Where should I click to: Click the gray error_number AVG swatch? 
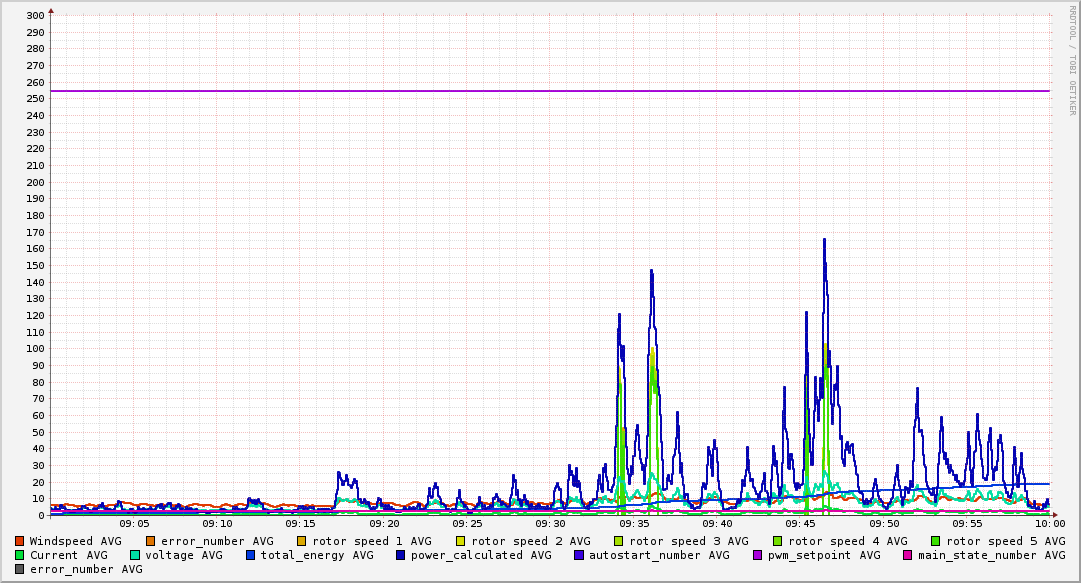tap(20, 569)
